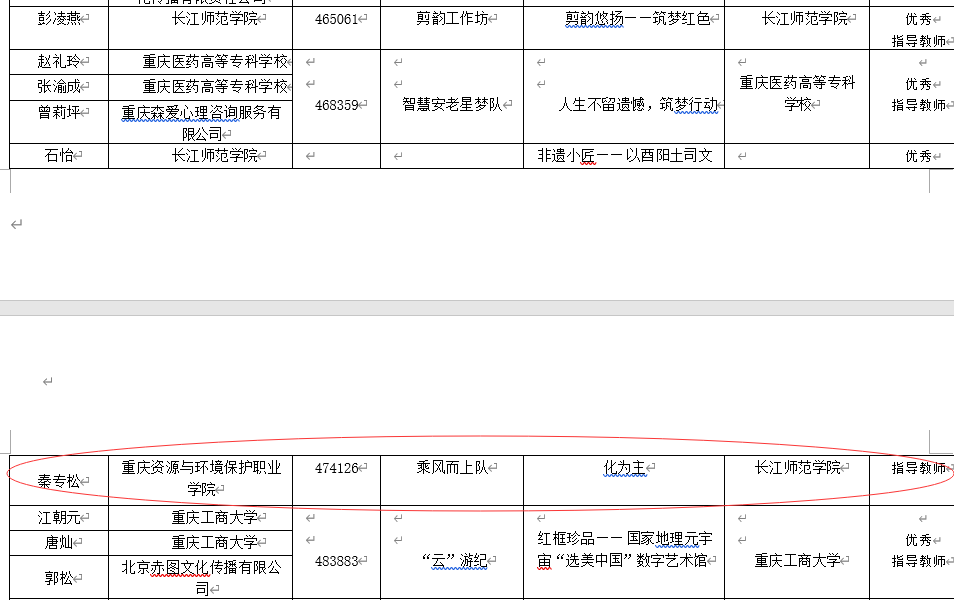Viewport: 954px width, 600px height.
Task: Click the gray gap between the pages
Action: click(477, 307)
